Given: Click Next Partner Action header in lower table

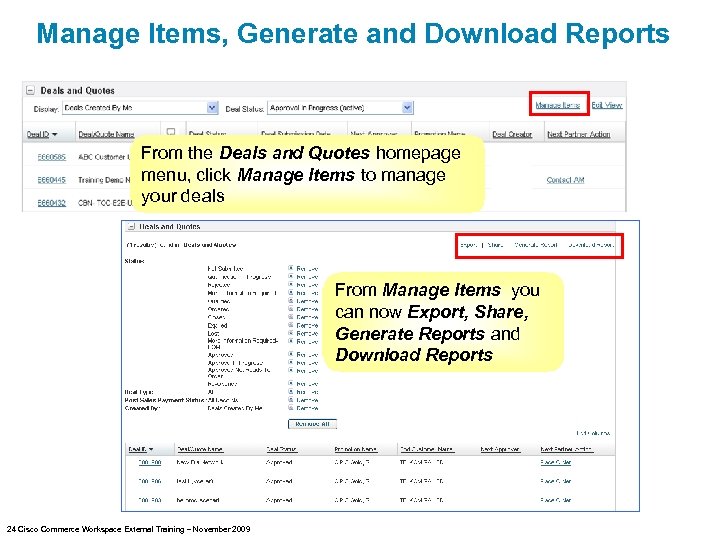Looking at the screenshot, I should 567,449.
